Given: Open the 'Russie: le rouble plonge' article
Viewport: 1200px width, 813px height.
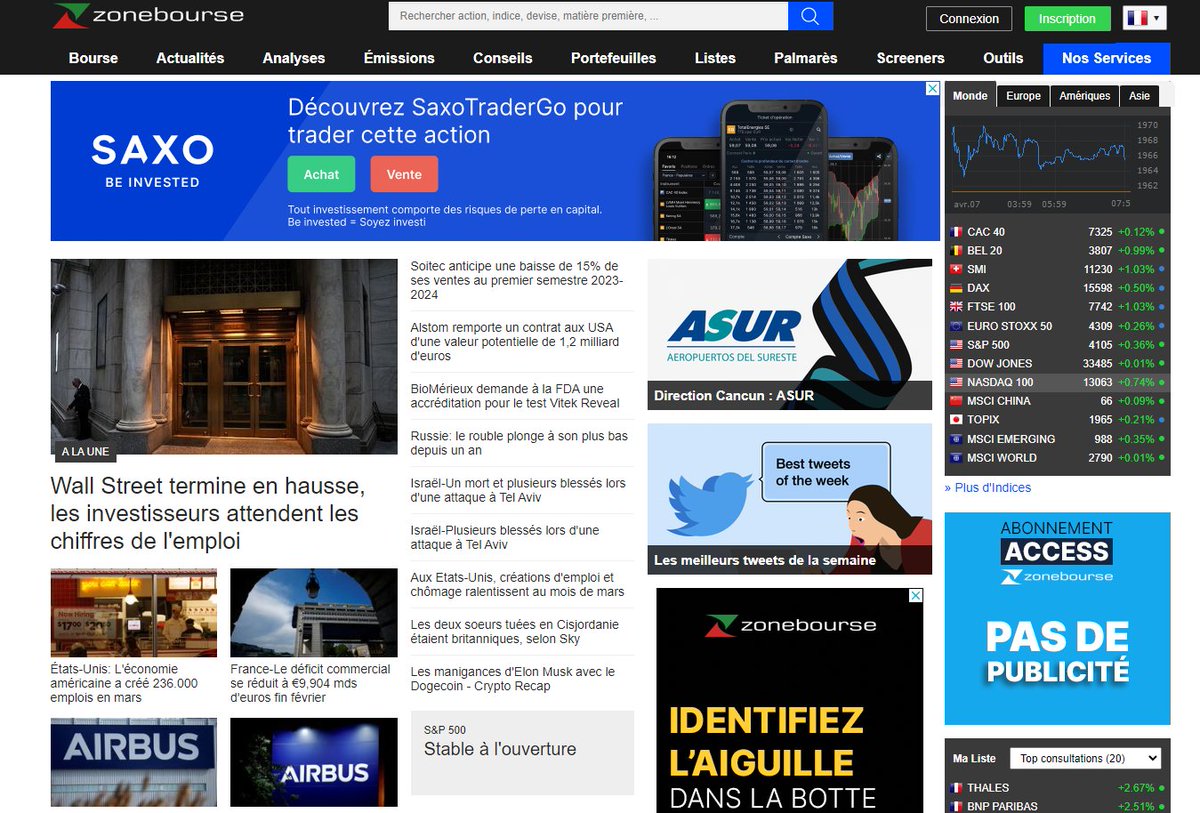Looking at the screenshot, I should tap(519, 443).
